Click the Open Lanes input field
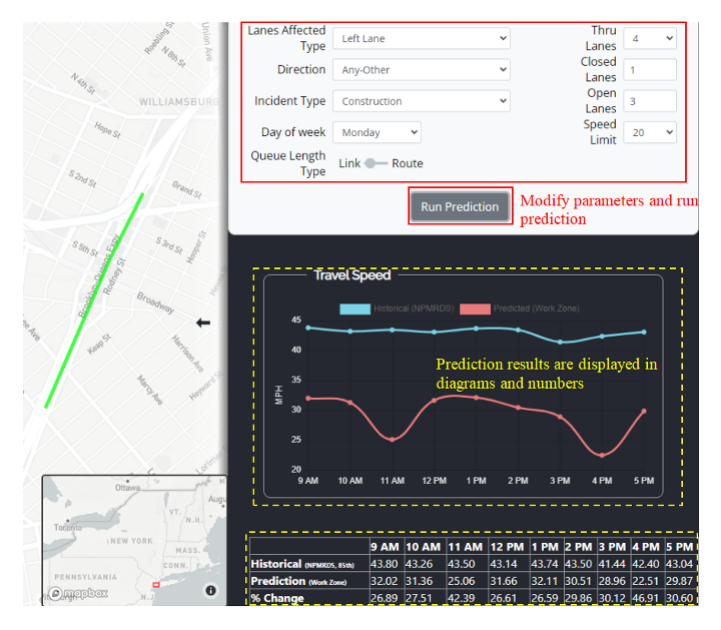The height and width of the screenshot is (630, 721). [x=649, y=101]
